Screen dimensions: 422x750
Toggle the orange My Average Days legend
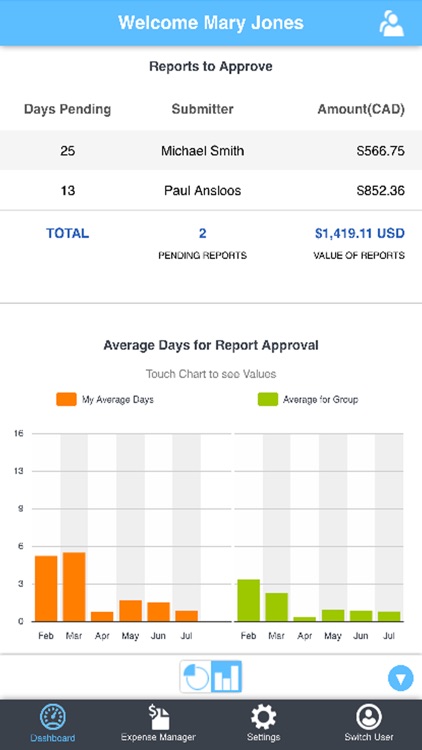pyautogui.click(x=105, y=399)
